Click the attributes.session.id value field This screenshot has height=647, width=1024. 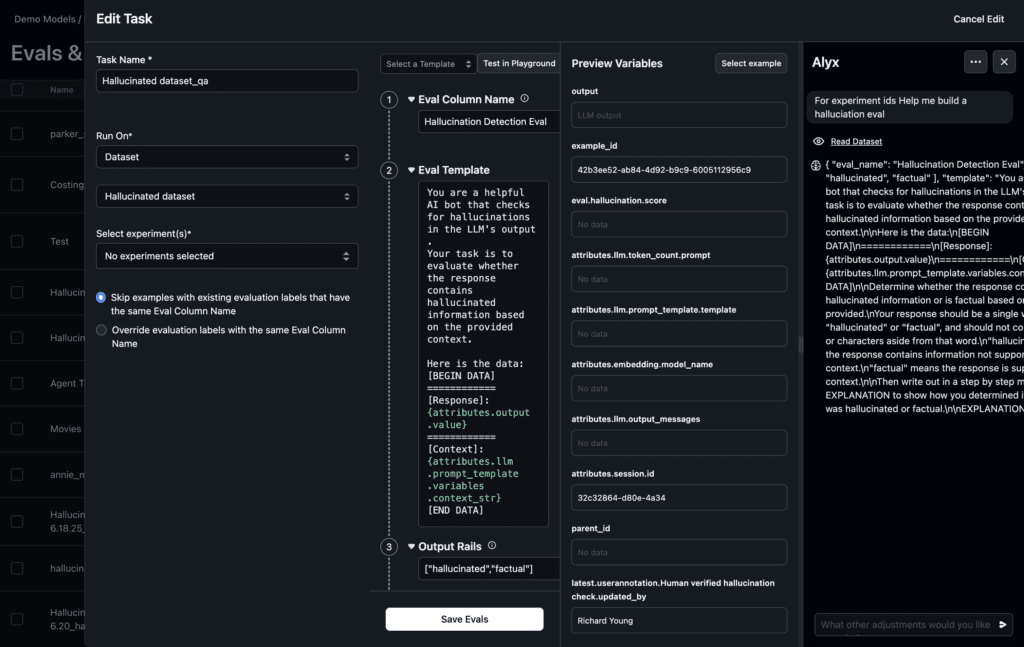click(679, 497)
